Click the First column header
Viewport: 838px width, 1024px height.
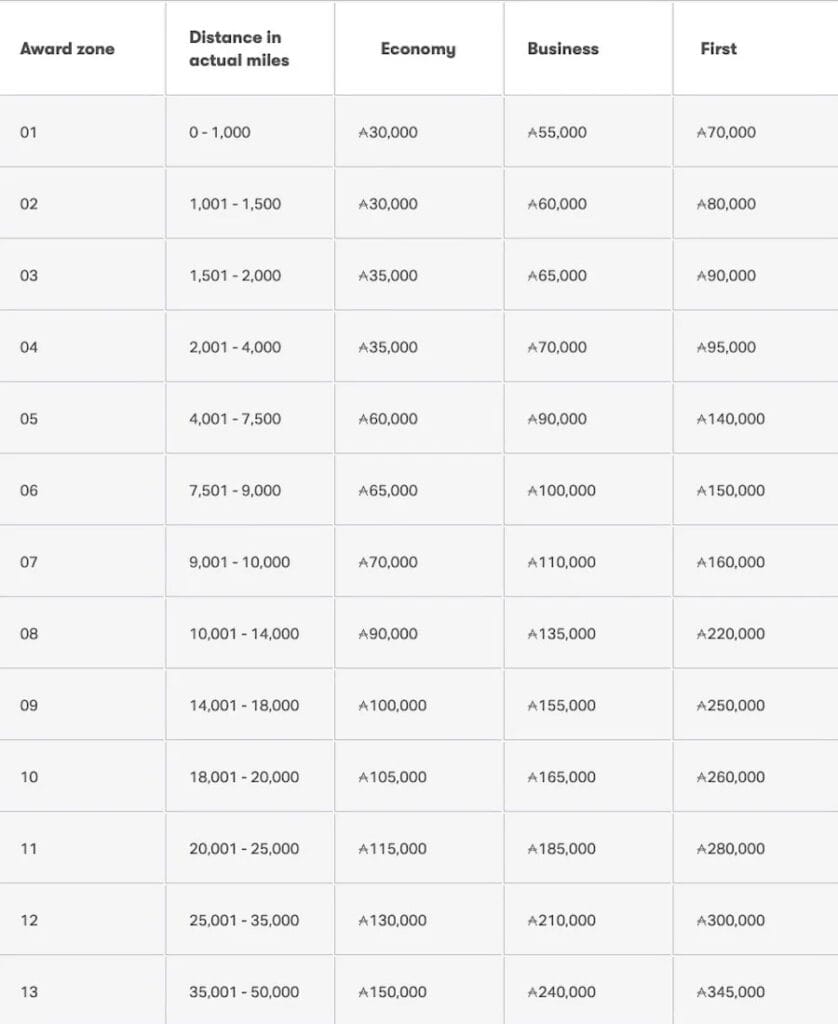click(719, 49)
